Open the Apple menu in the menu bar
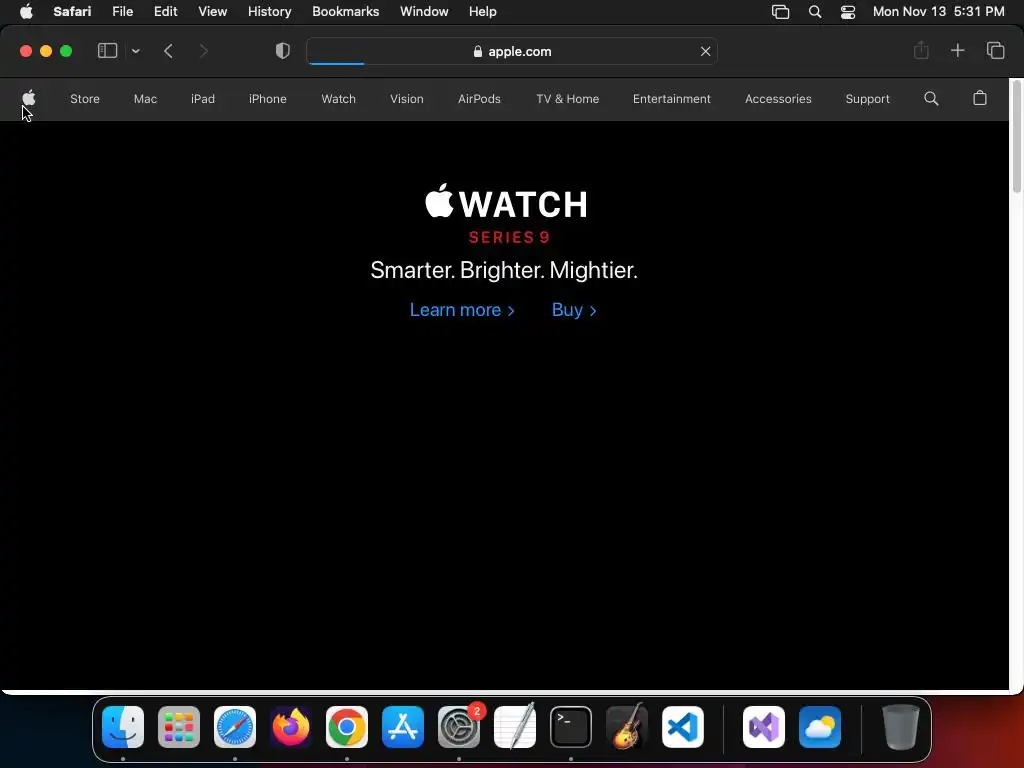The image size is (1024, 768). [26, 12]
